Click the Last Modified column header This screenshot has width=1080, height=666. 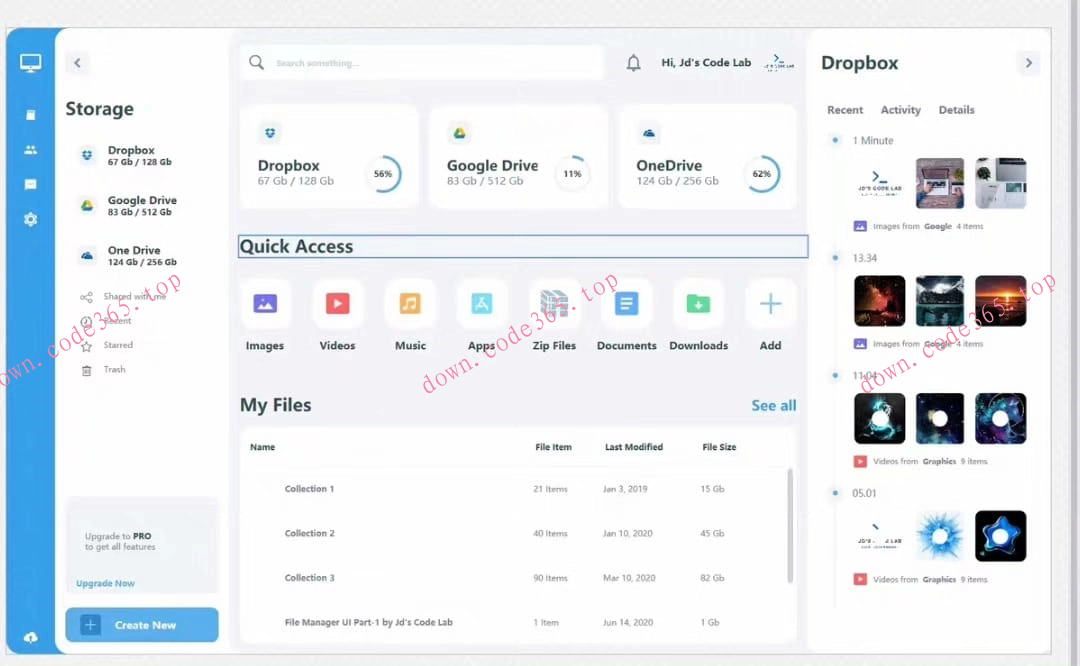pos(634,447)
